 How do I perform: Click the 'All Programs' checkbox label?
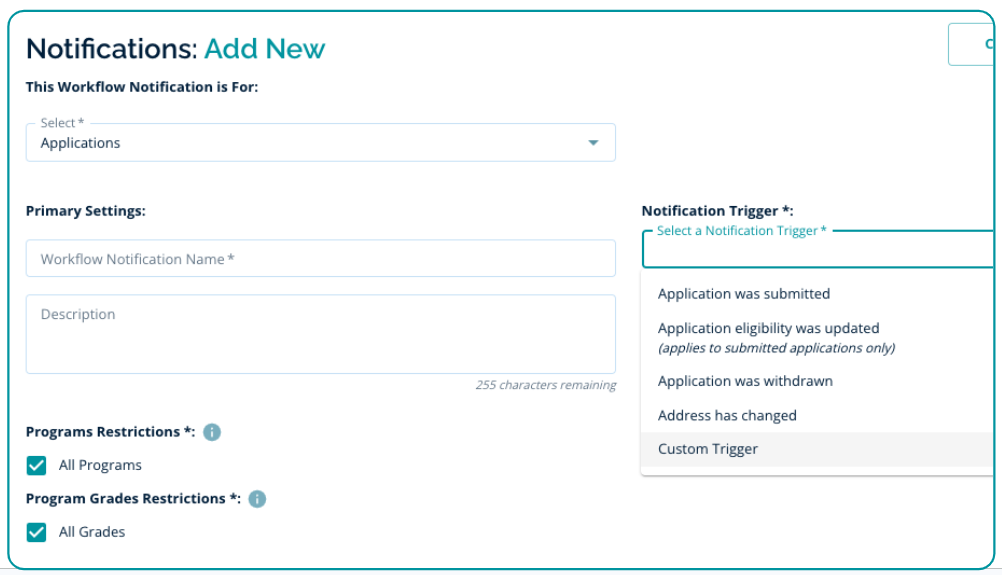coord(100,465)
